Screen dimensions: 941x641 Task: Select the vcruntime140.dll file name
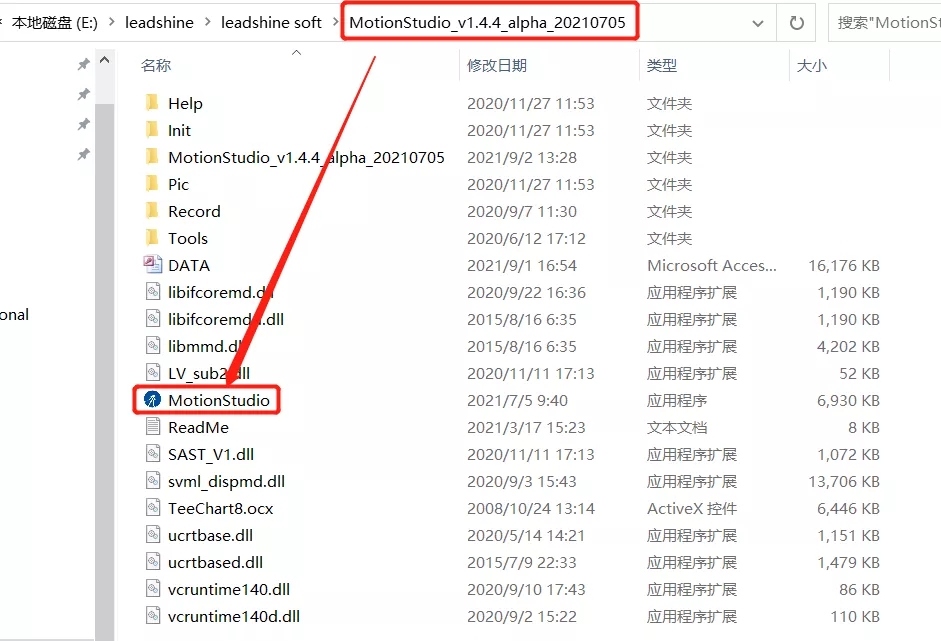click(x=229, y=589)
